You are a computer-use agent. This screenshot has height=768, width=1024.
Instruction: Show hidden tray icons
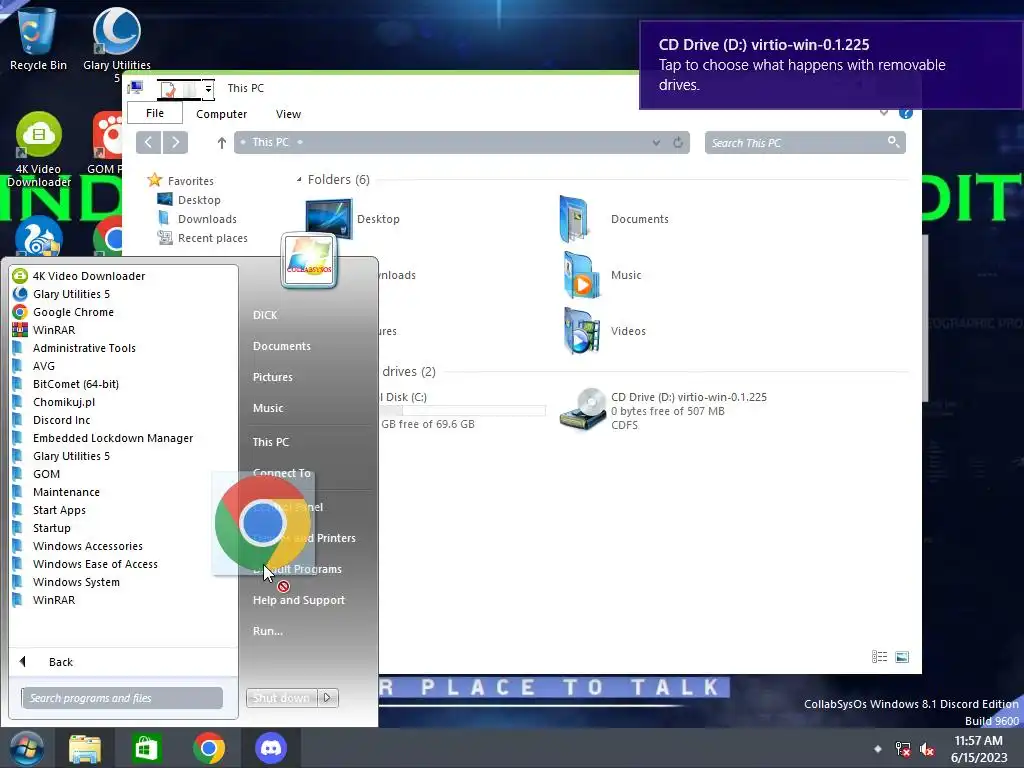click(x=878, y=748)
